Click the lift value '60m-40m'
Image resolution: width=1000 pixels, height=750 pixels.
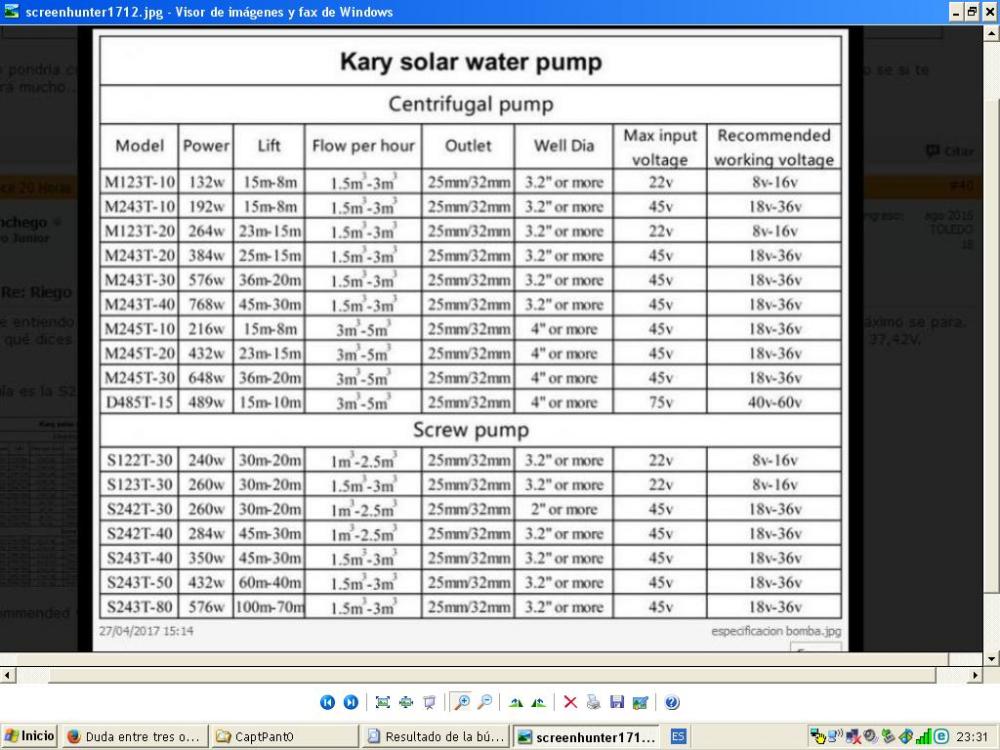(270, 583)
